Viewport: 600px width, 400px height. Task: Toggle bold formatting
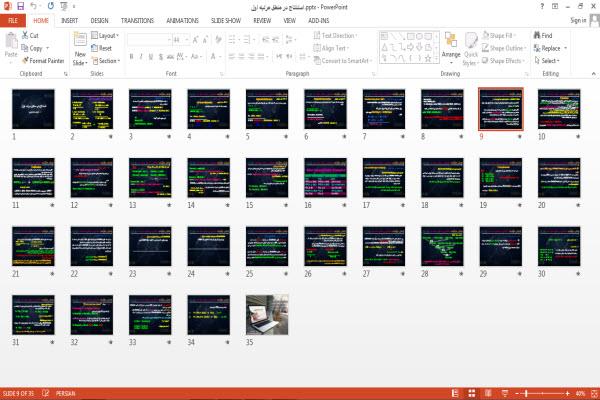pos(132,57)
